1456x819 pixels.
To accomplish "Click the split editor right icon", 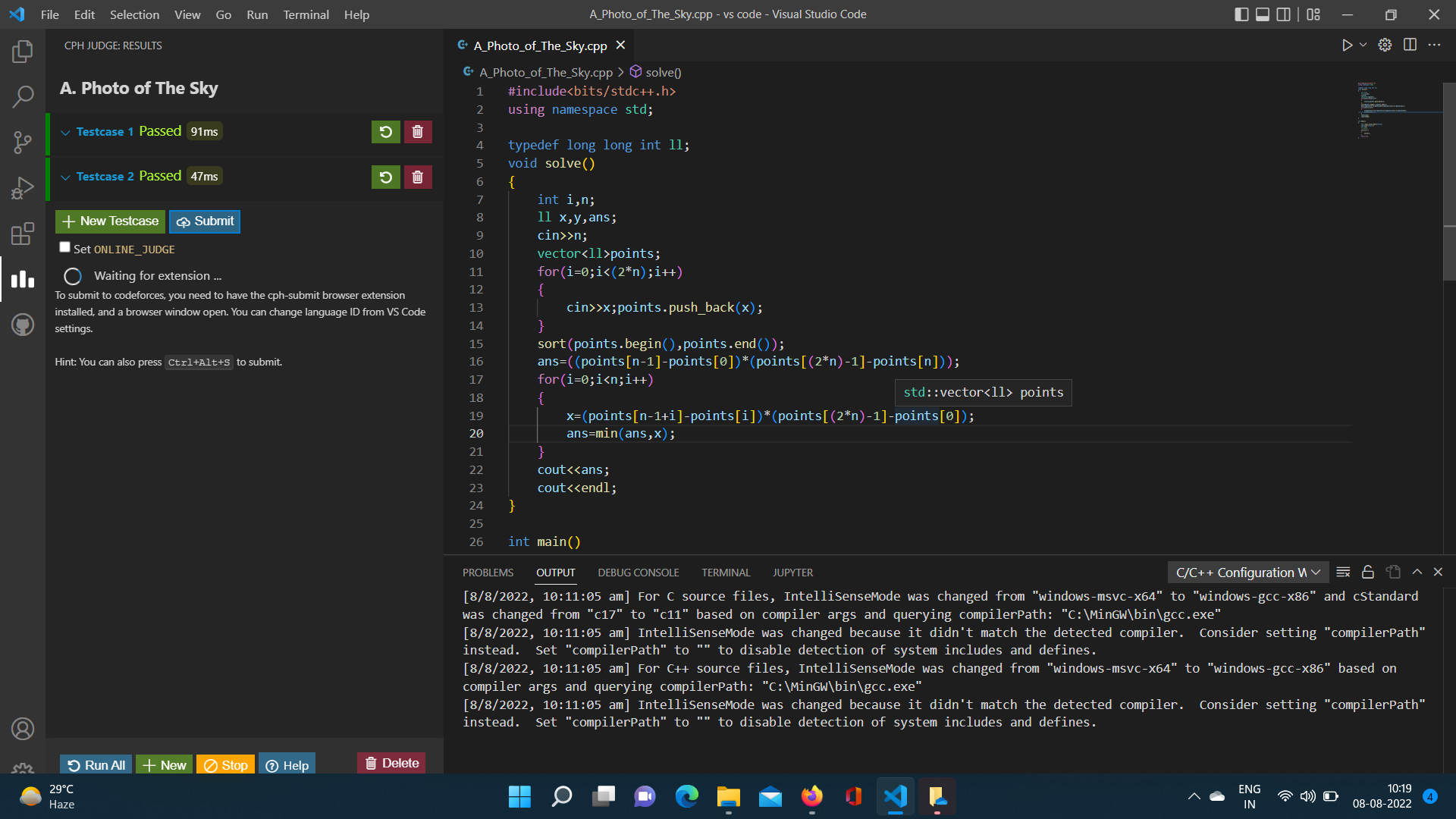I will click(x=1410, y=45).
